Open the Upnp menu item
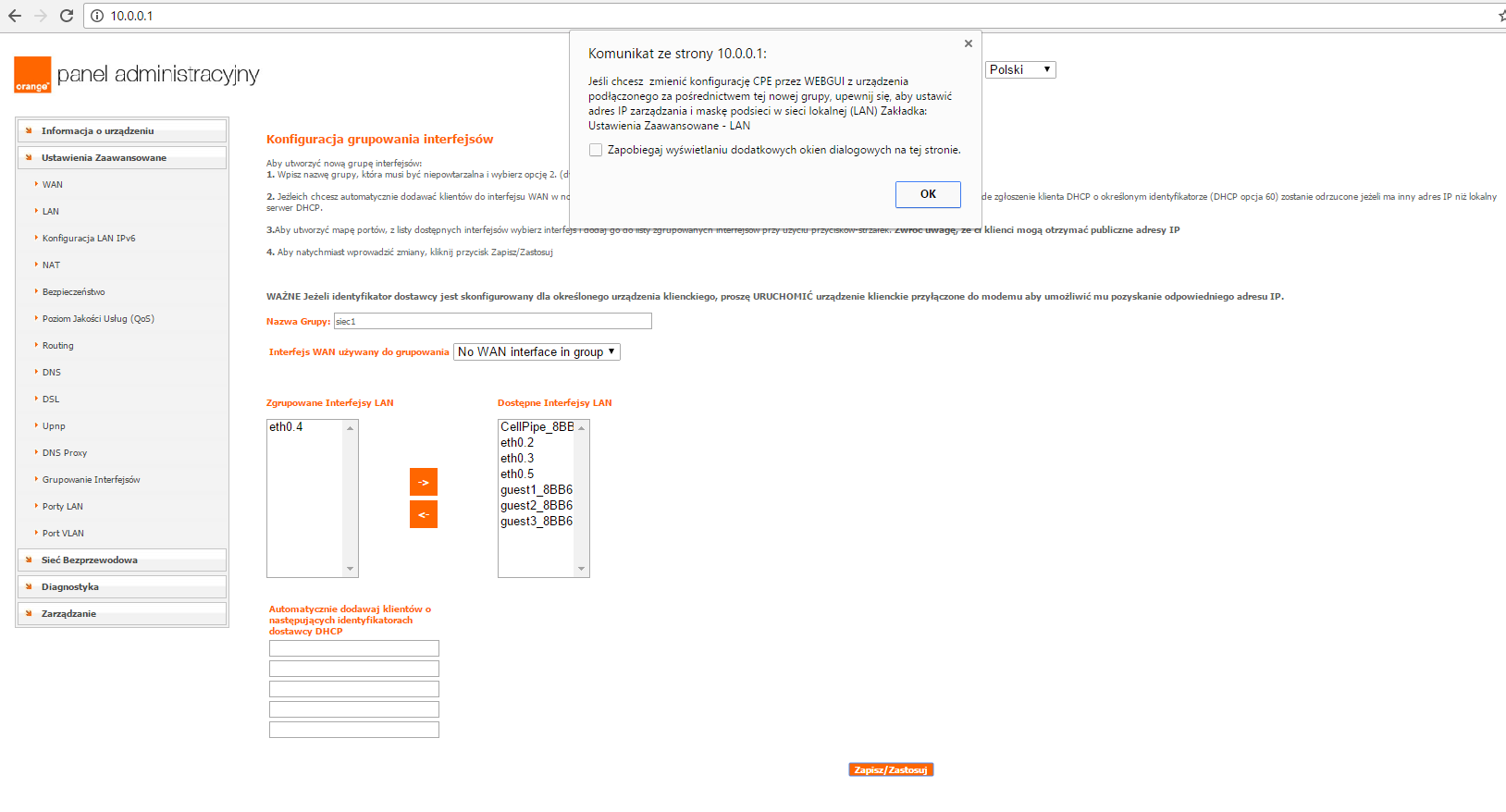This screenshot has height=812, width=1506. [54, 426]
